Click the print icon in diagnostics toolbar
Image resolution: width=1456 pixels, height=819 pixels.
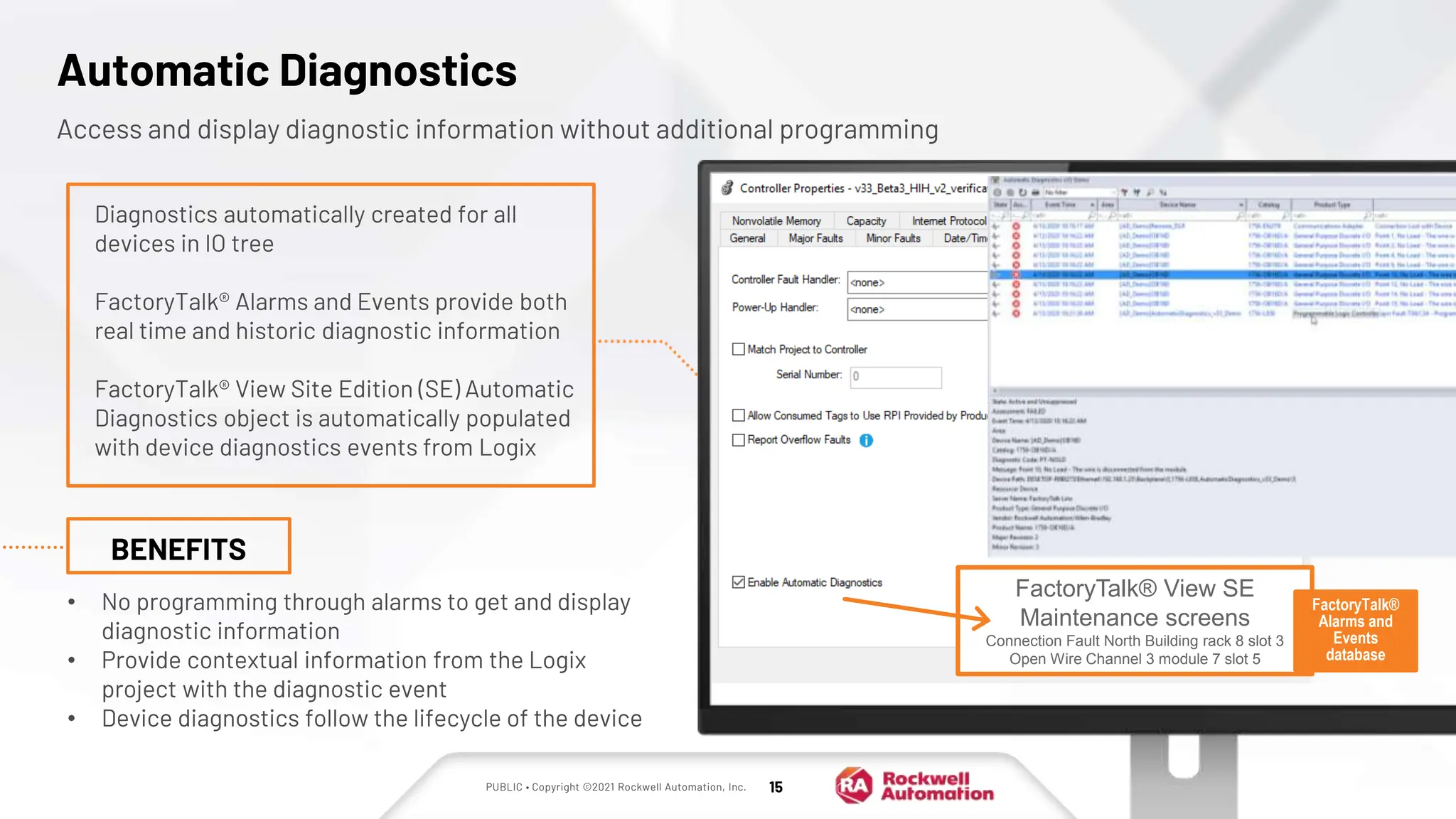[x=1036, y=193]
